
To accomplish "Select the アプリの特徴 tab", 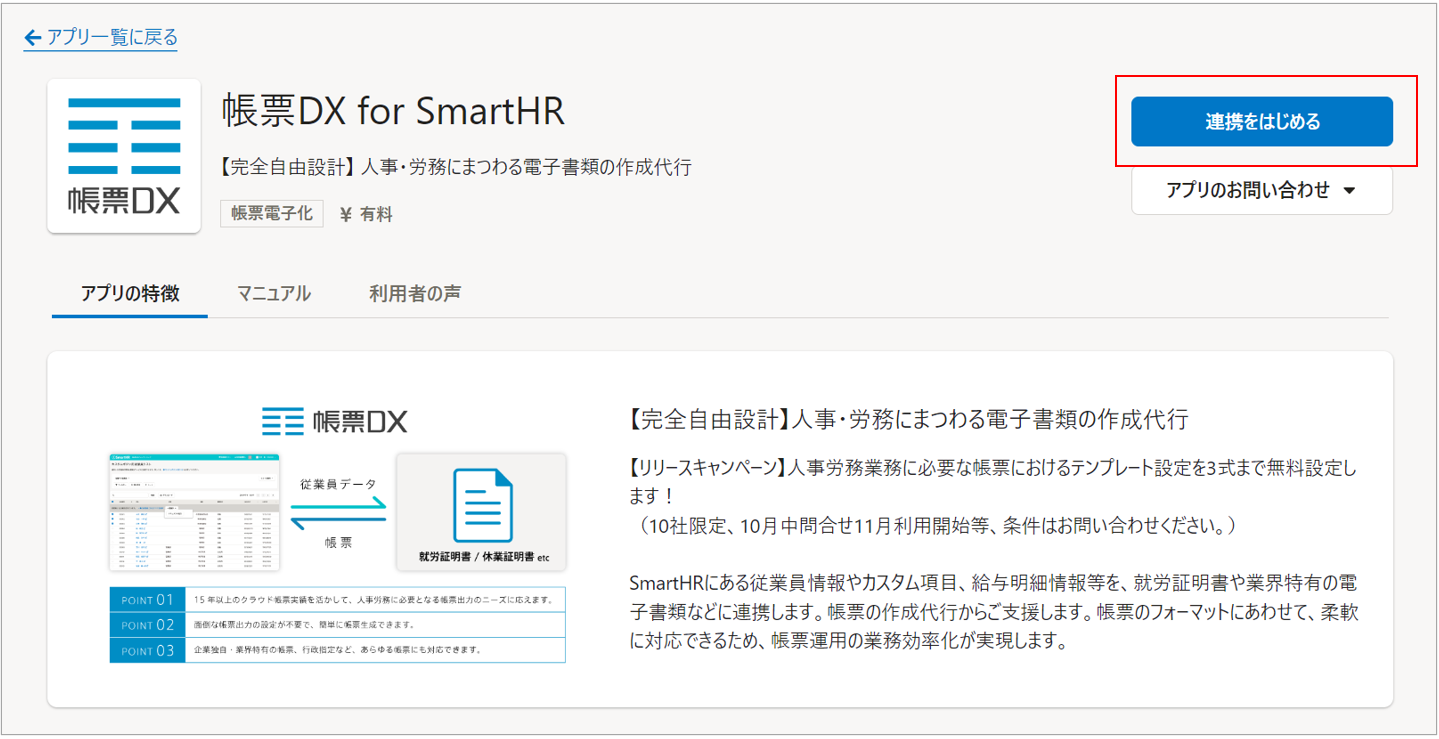I will coord(130,294).
